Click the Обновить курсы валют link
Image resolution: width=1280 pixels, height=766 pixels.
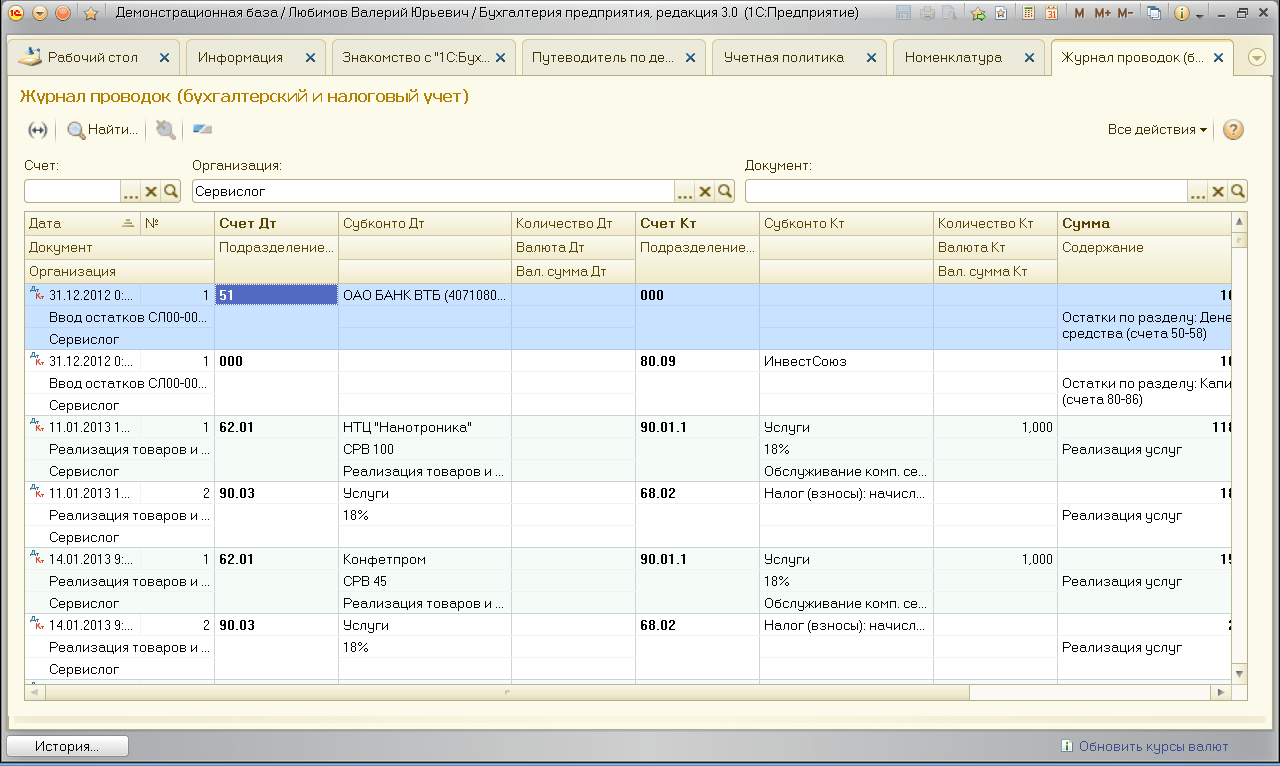click(1153, 746)
